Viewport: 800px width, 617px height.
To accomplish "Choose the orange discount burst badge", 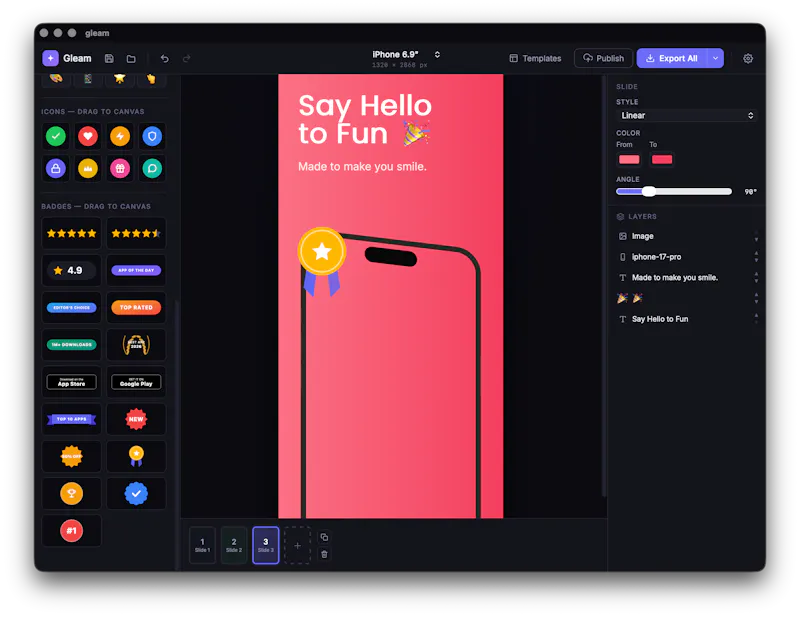I will click(71, 456).
